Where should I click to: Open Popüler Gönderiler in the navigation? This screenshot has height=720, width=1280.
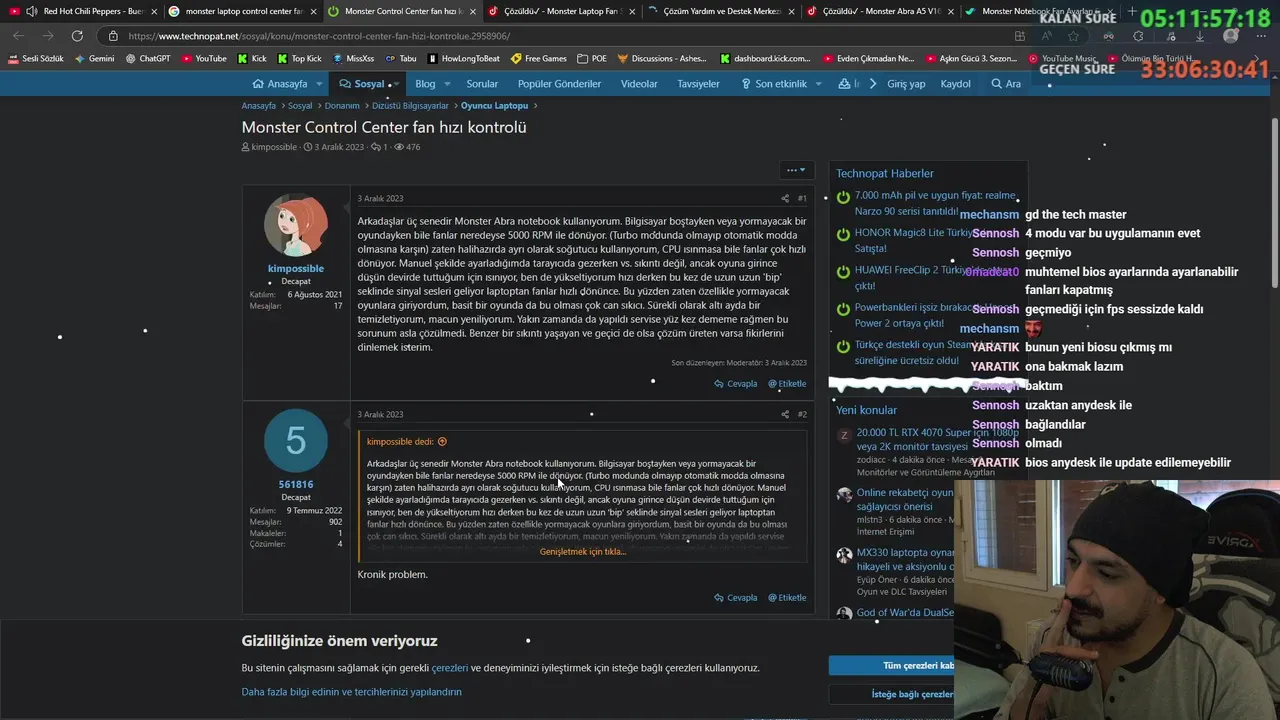[x=559, y=84]
